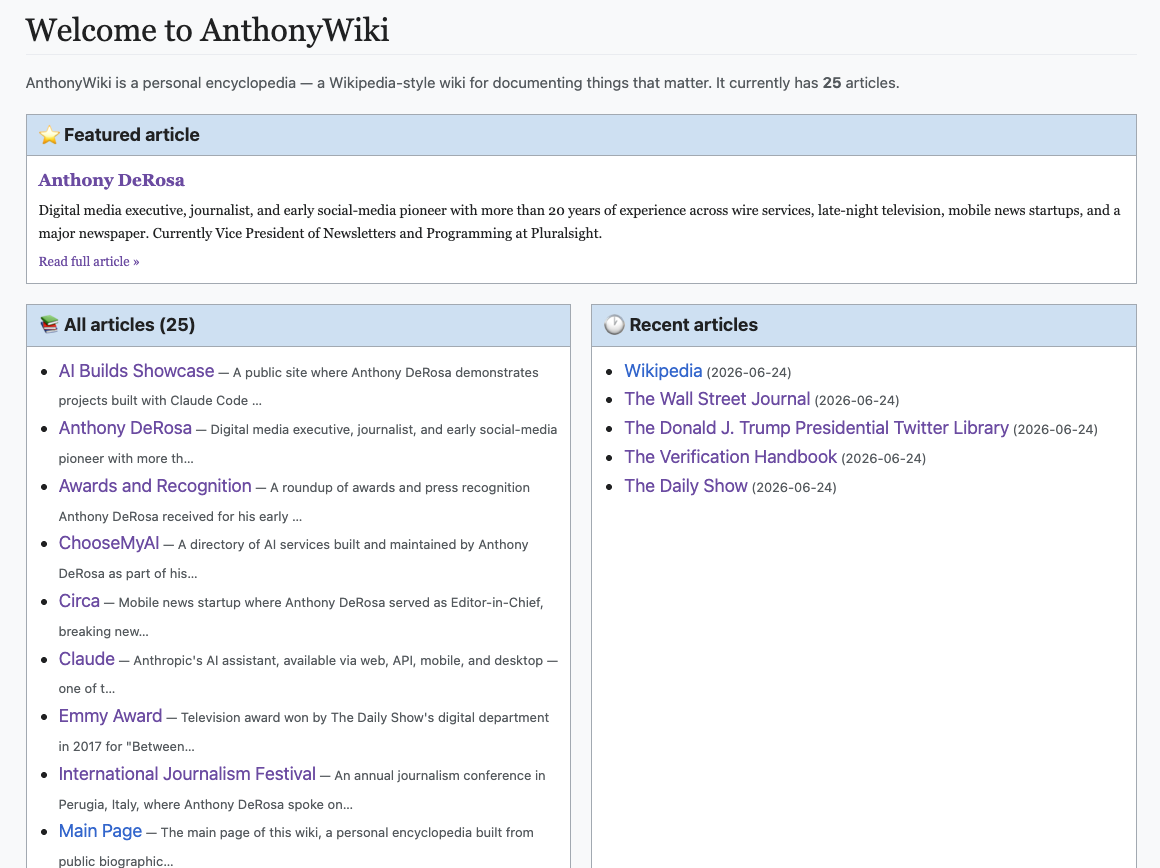Viewport: 1160px width, 868px height.
Task: Click the description after Circa
Action: pos(301,616)
